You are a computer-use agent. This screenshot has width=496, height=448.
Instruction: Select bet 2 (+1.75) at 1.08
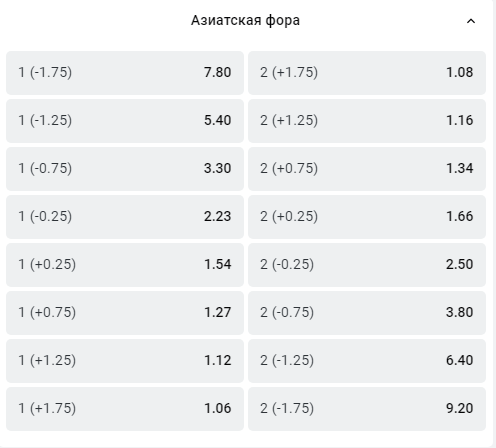tap(367, 73)
